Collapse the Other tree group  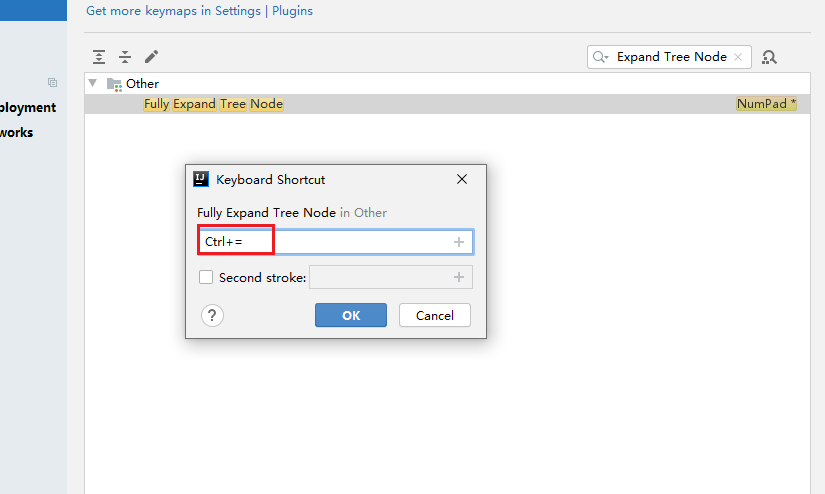tap(93, 83)
